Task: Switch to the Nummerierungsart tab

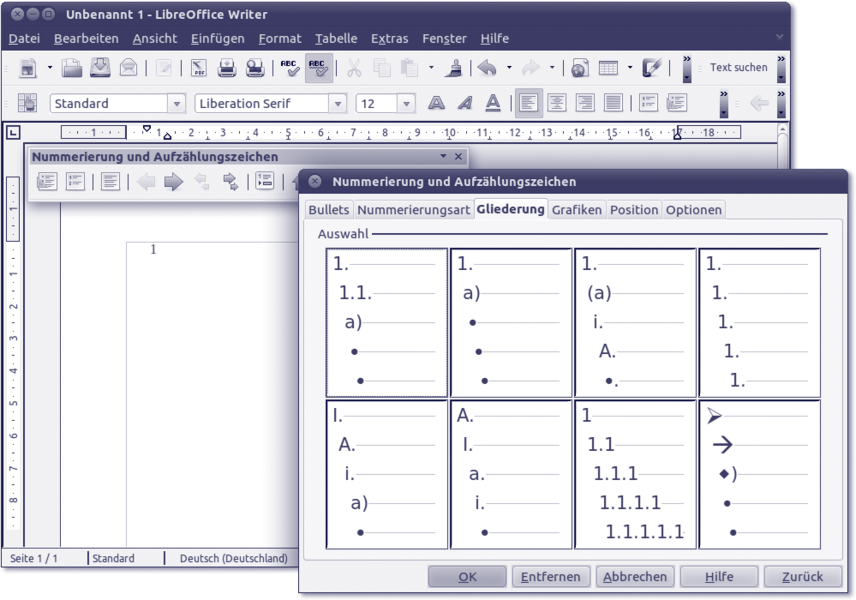Action: [413, 209]
